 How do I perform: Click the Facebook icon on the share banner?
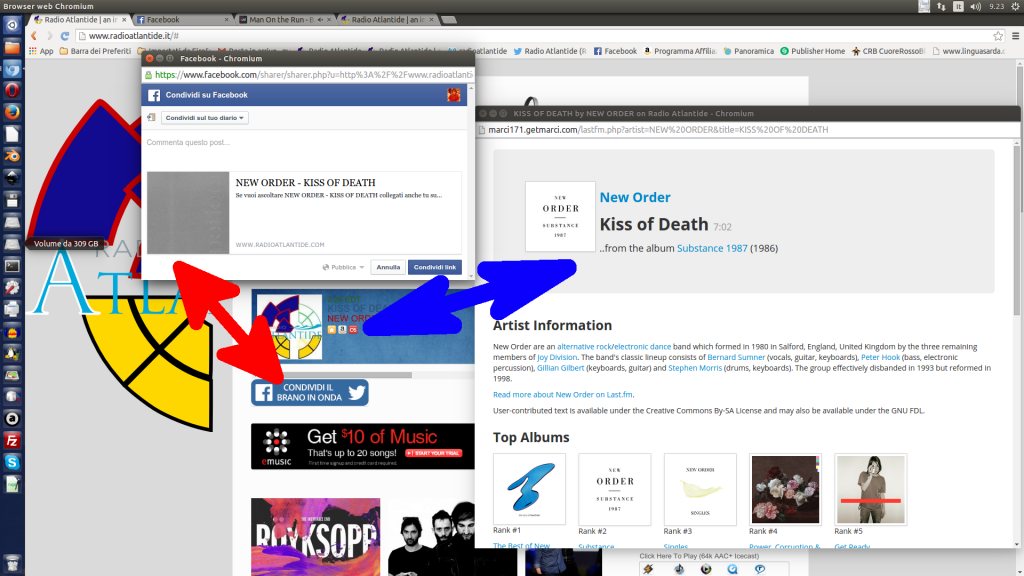[264, 393]
